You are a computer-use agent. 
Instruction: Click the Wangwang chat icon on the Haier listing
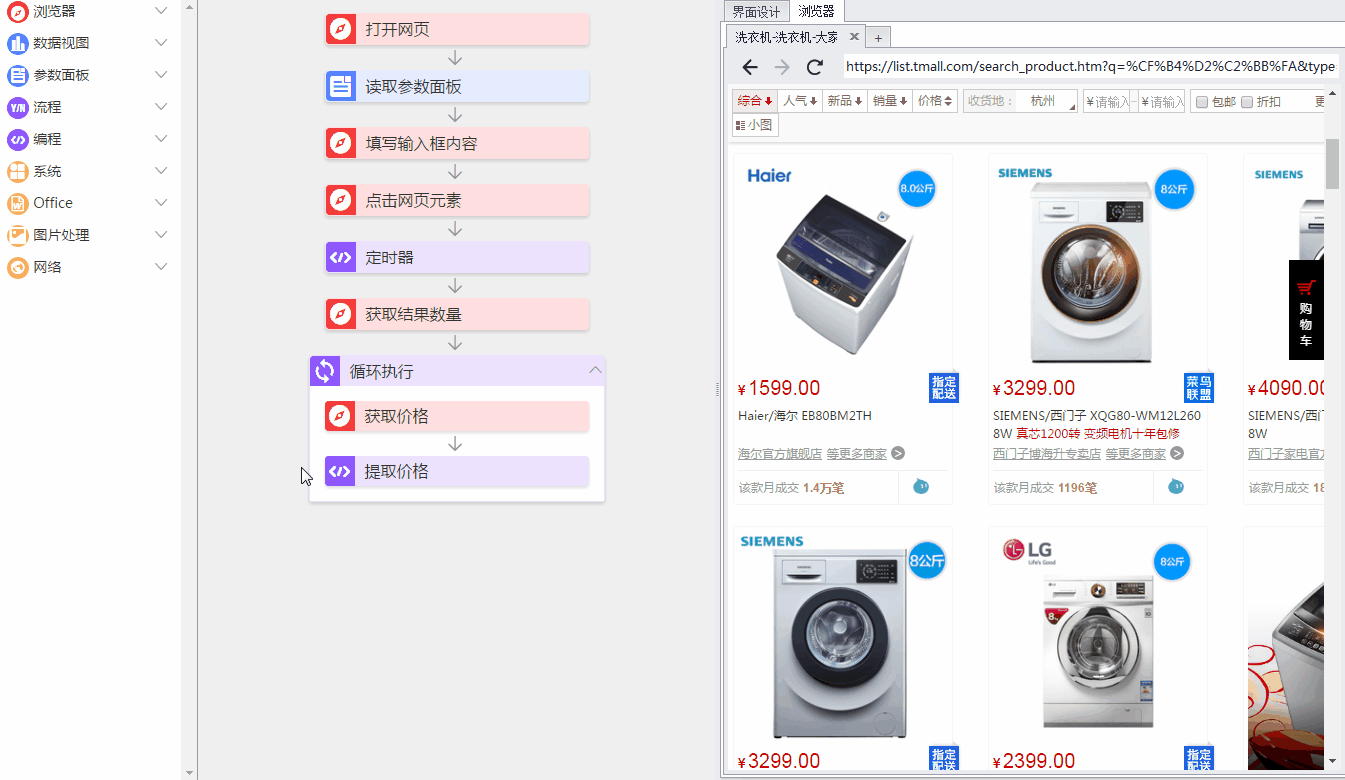(x=921, y=487)
